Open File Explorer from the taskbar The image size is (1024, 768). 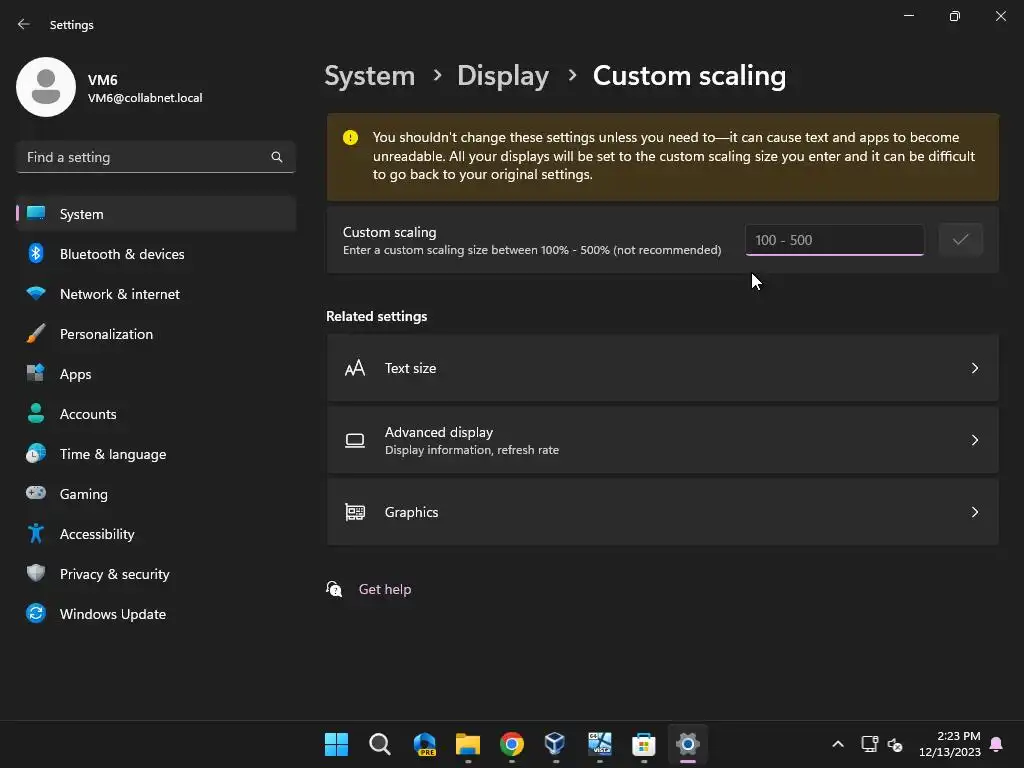point(468,744)
